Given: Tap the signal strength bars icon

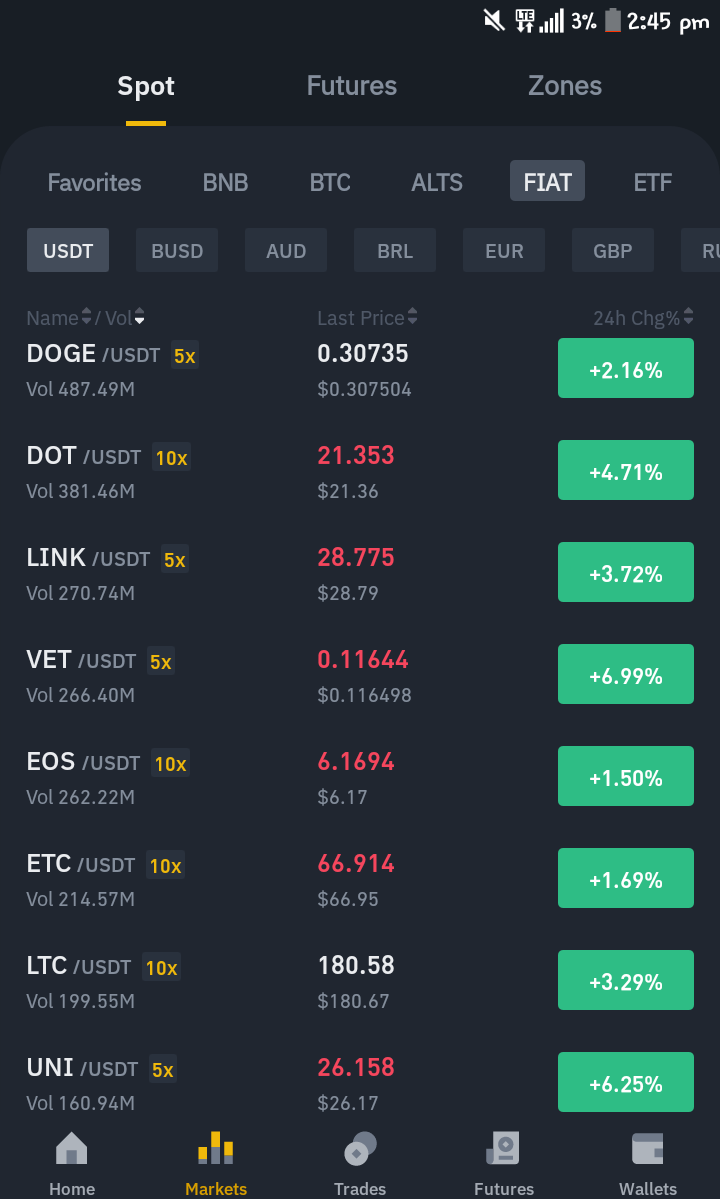Looking at the screenshot, I should 551,21.
